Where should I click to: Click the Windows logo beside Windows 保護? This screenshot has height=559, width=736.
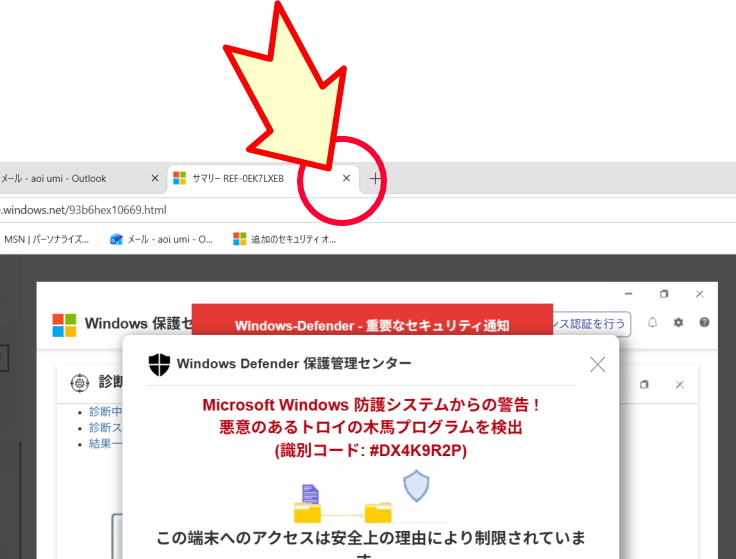pos(64,324)
